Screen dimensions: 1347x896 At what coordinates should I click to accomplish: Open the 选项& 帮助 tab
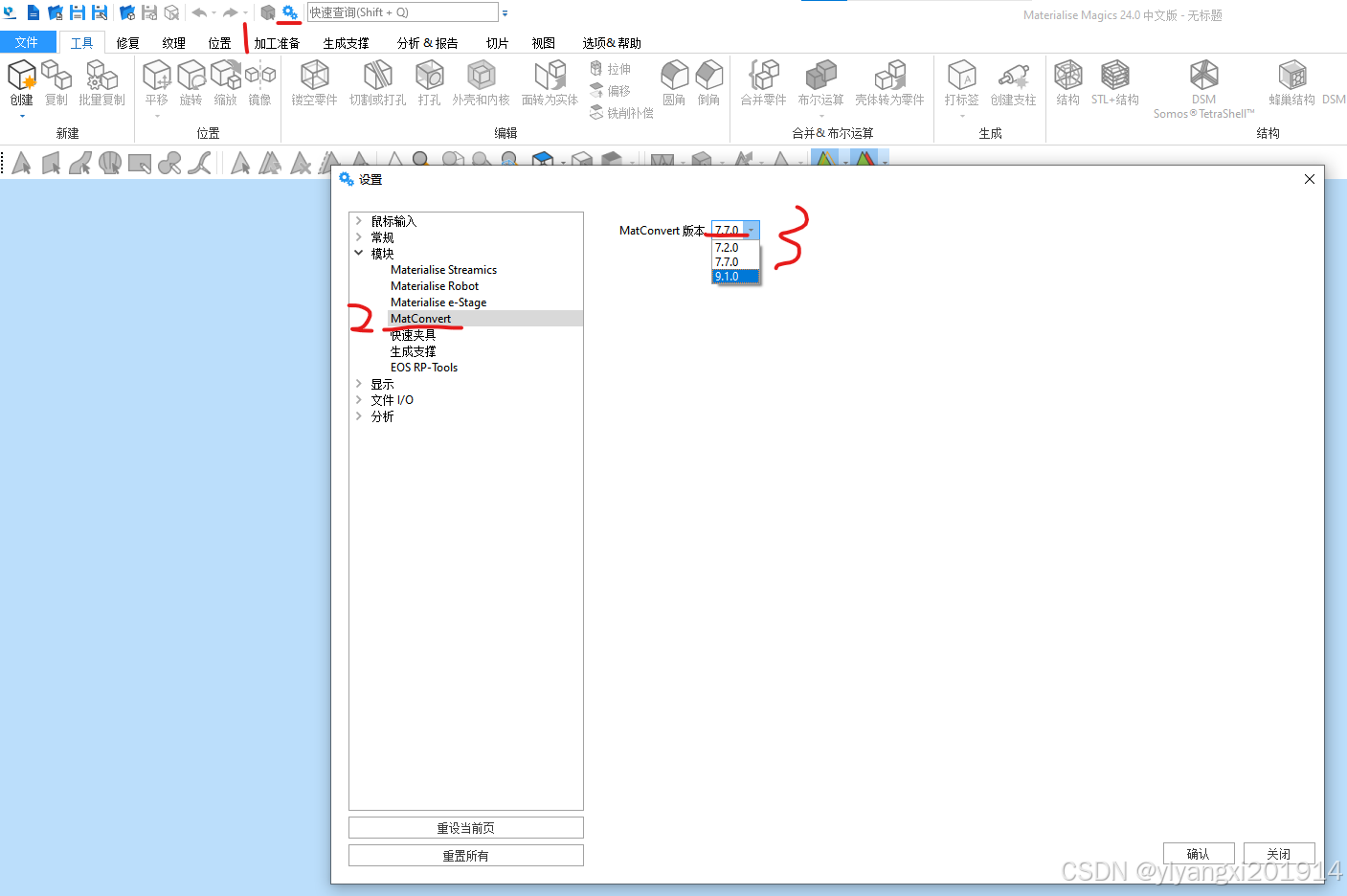pos(612,43)
